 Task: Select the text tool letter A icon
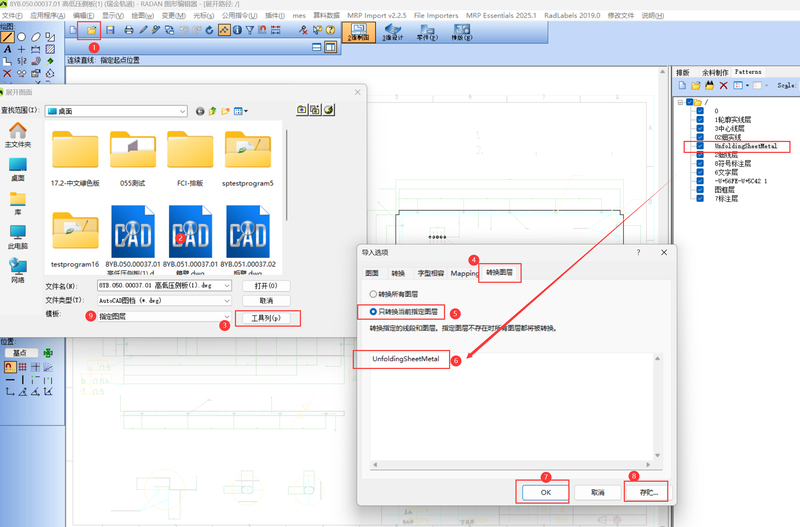(8, 49)
